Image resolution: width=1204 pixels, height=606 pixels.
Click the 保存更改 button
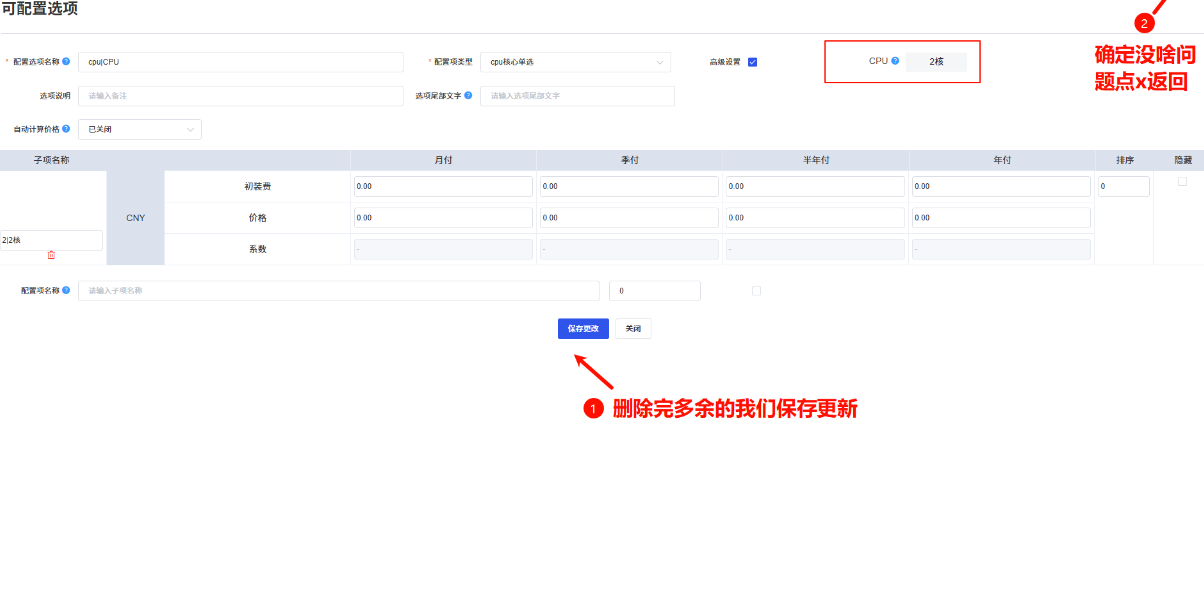(x=582, y=328)
